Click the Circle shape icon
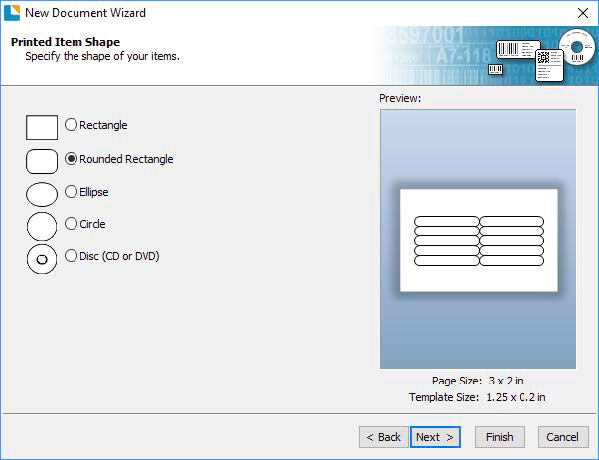The image size is (599, 460). click(x=42, y=227)
